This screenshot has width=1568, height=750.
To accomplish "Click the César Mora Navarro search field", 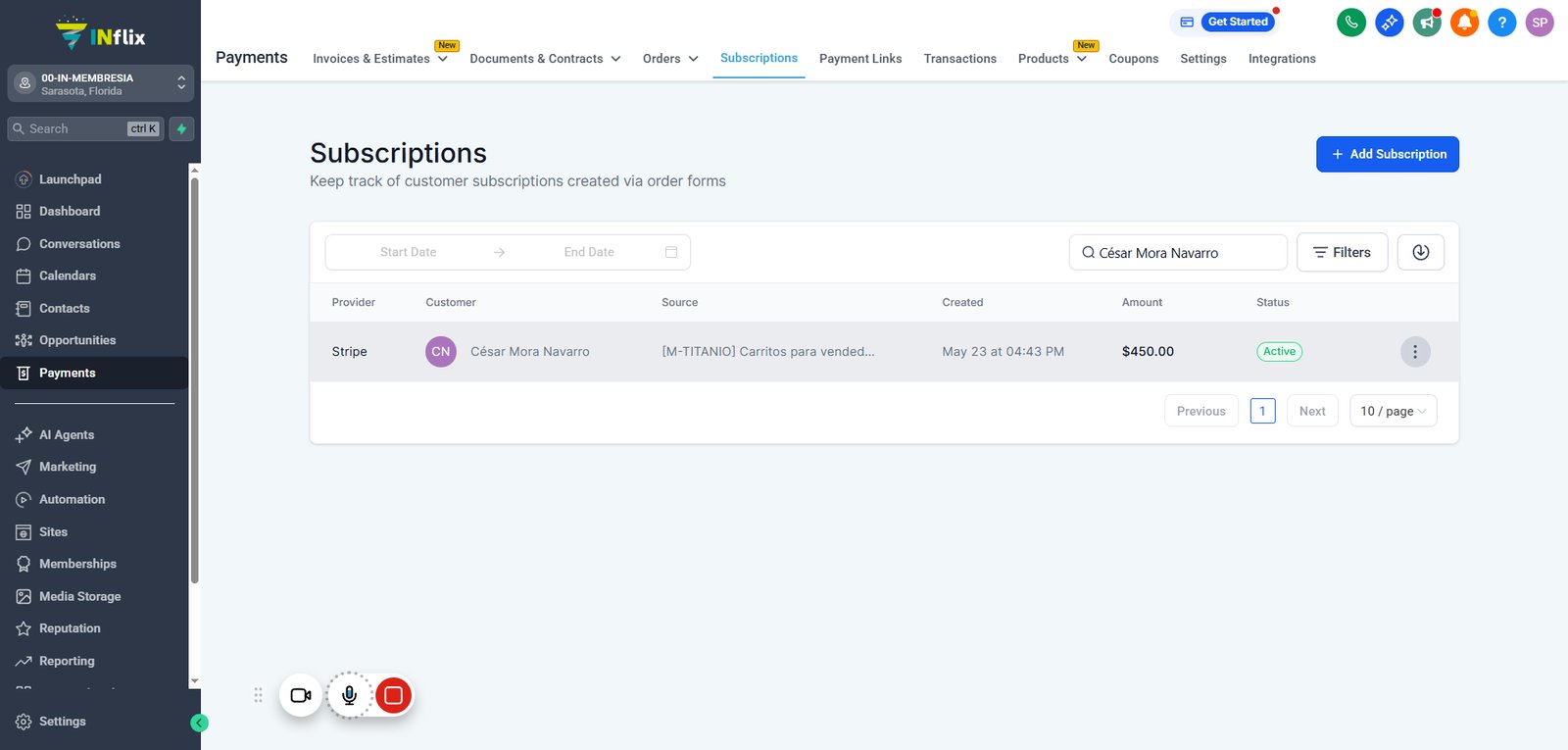I will 1178,252.
